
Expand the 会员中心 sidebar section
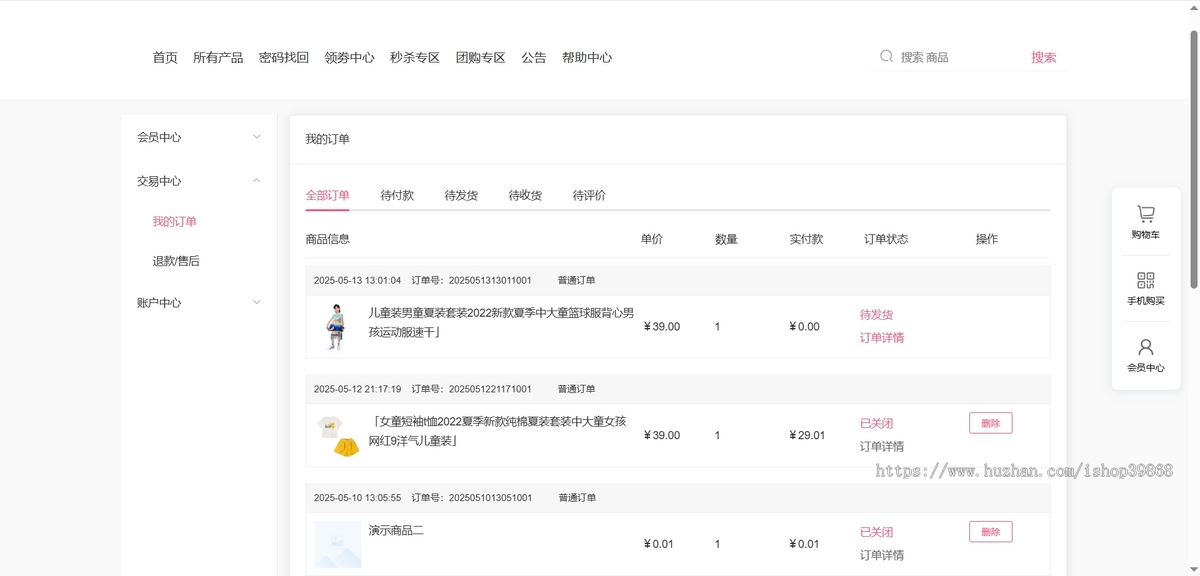256,137
